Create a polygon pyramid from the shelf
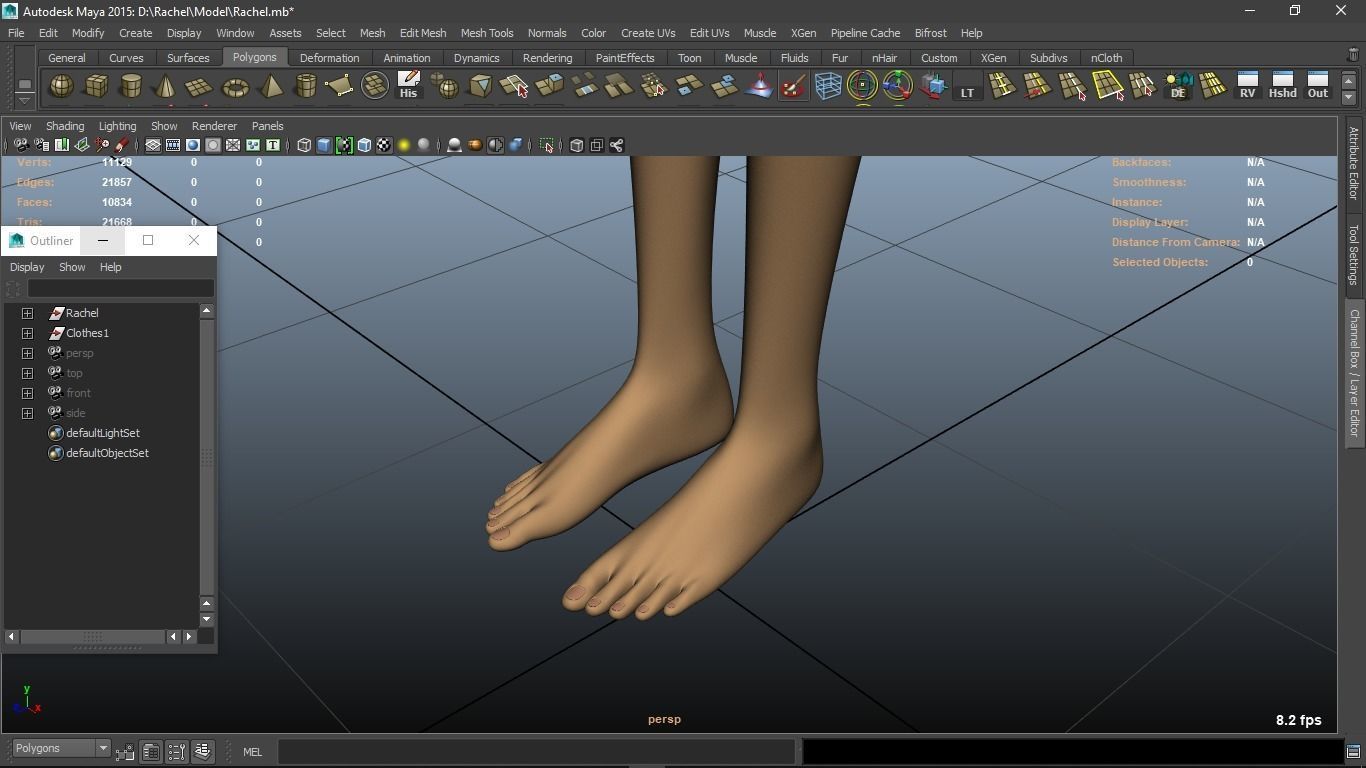This screenshot has width=1366, height=768. pyautogui.click(x=270, y=87)
